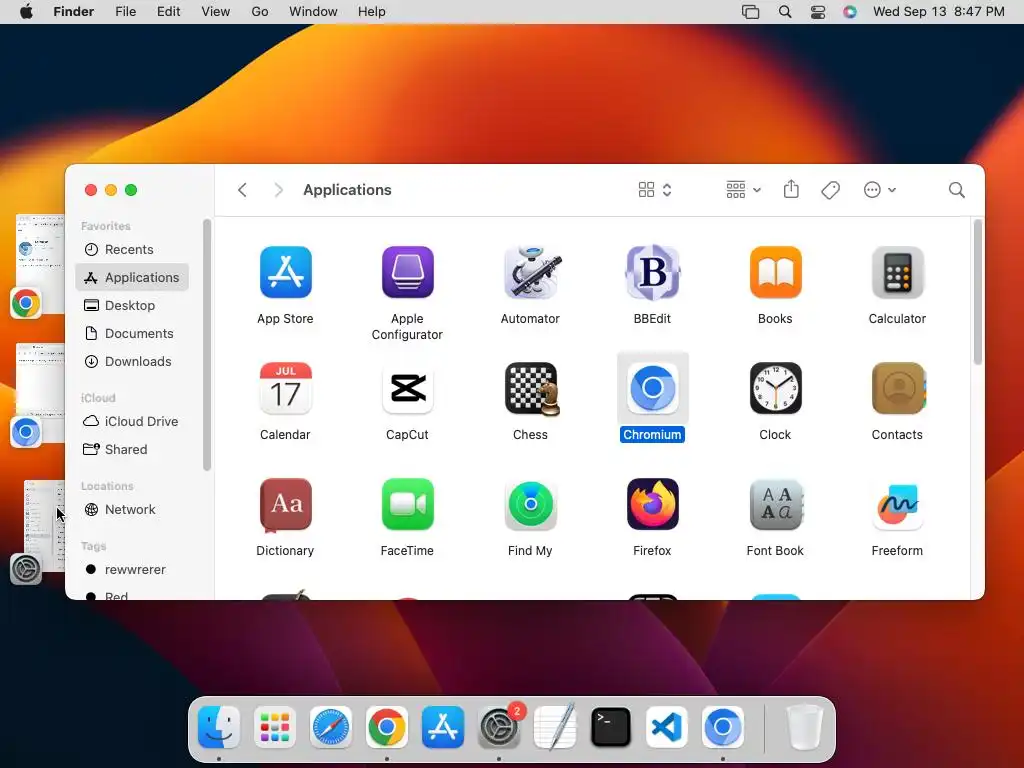Select the FaceTime app icon
Image resolution: width=1024 pixels, height=768 pixels.
click(408, 504)
